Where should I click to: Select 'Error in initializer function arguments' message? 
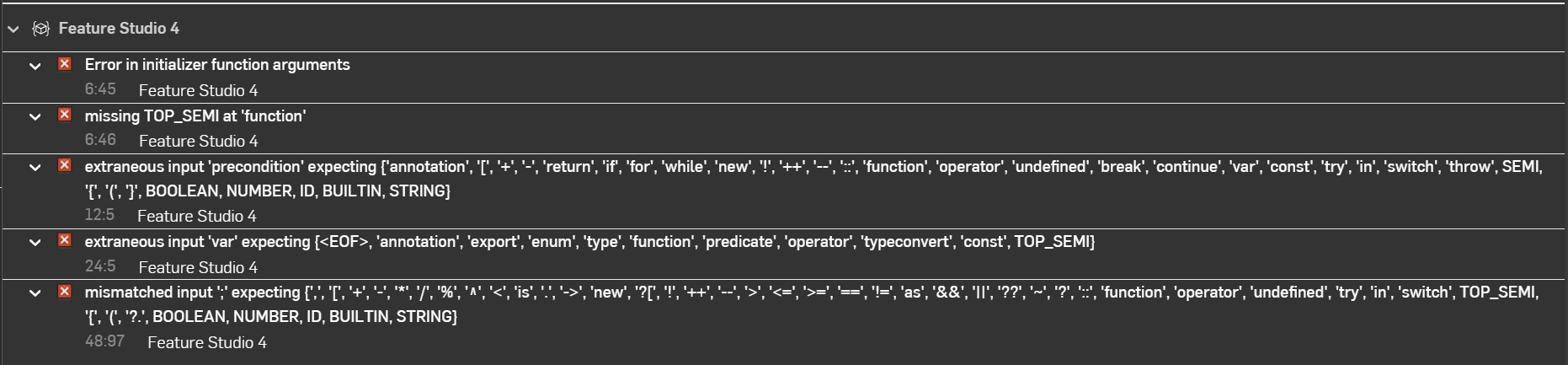click(217, 65)
